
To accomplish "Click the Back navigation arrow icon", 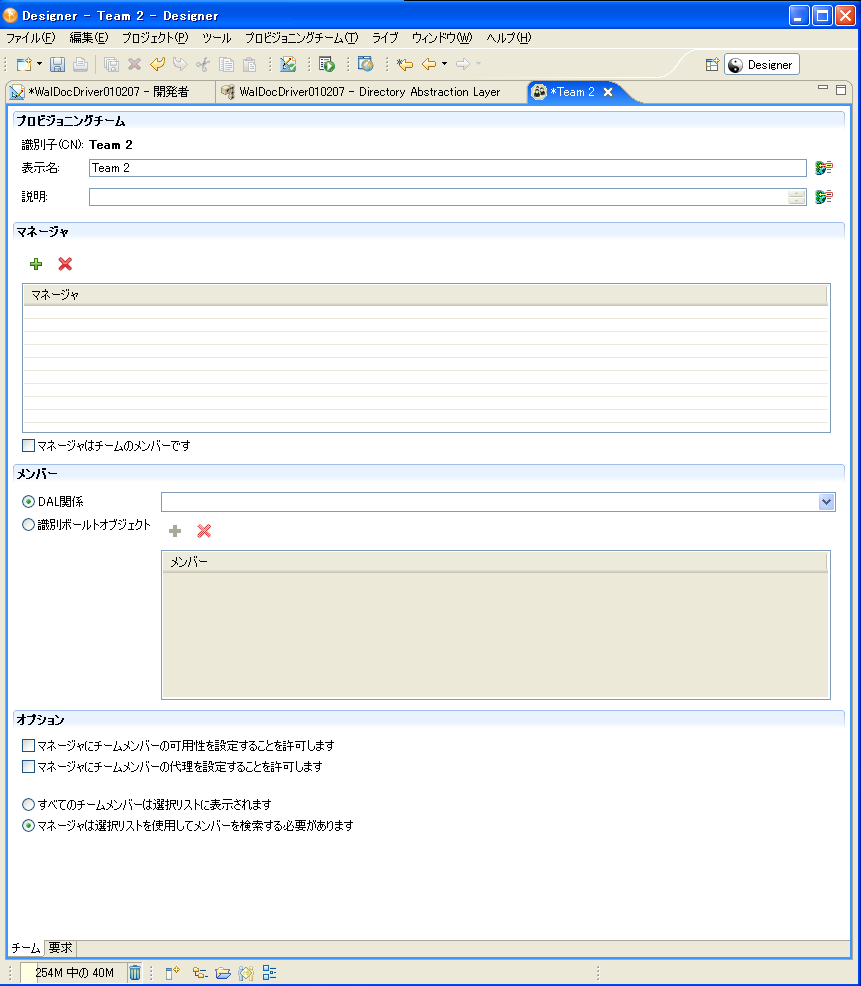I will click(429, 64).
